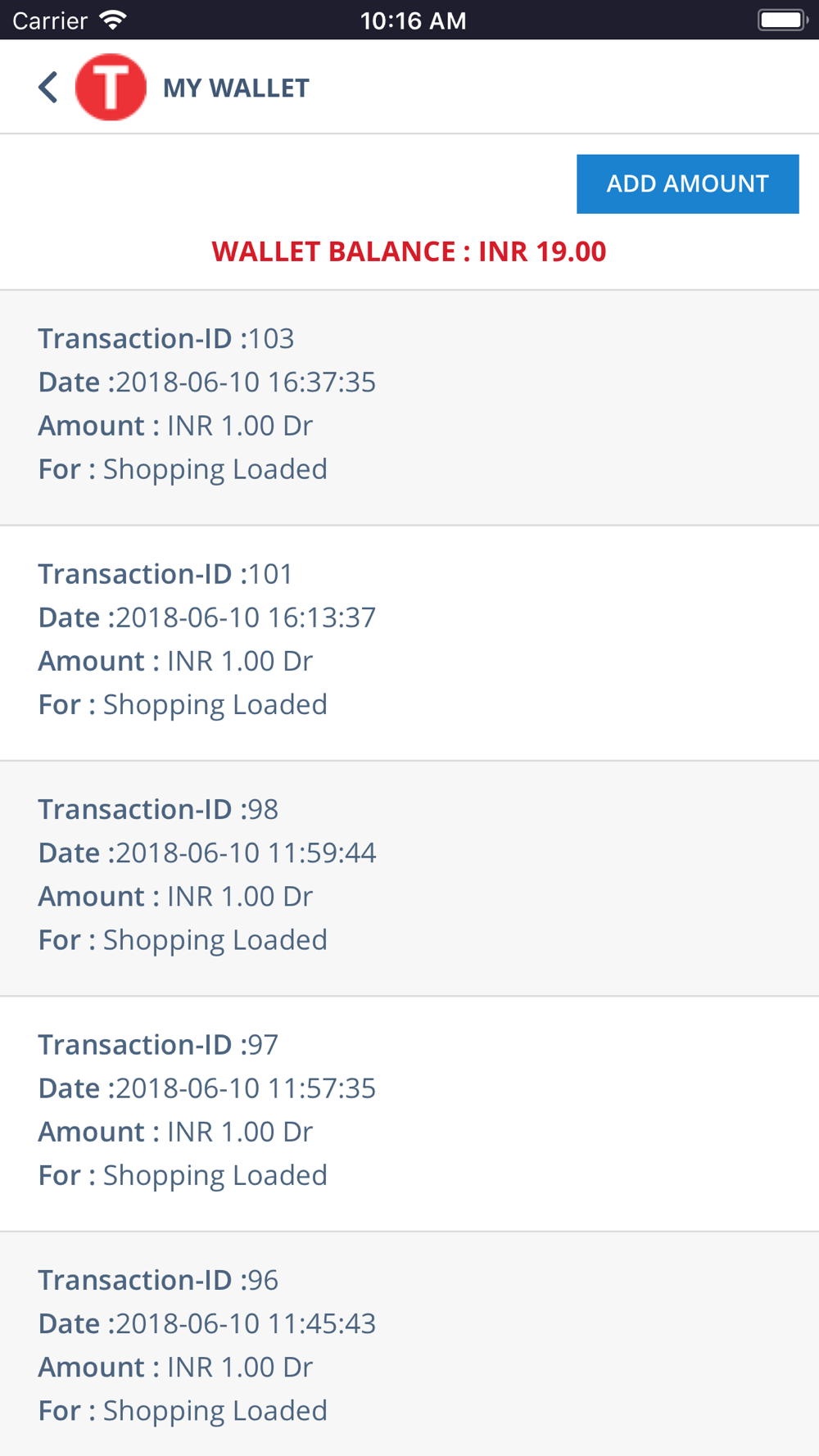Tap the red T logo icon
Screen dimensions: 819x1456
111,87
